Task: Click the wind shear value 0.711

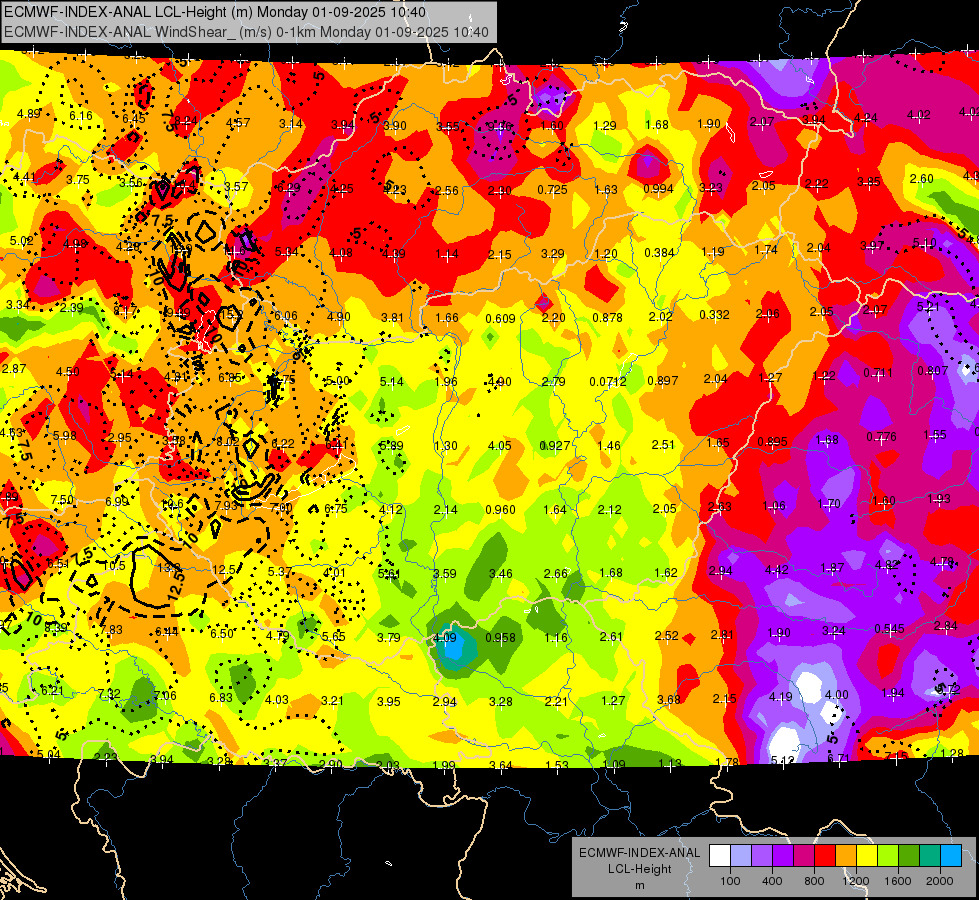Action: click(878, 373)
